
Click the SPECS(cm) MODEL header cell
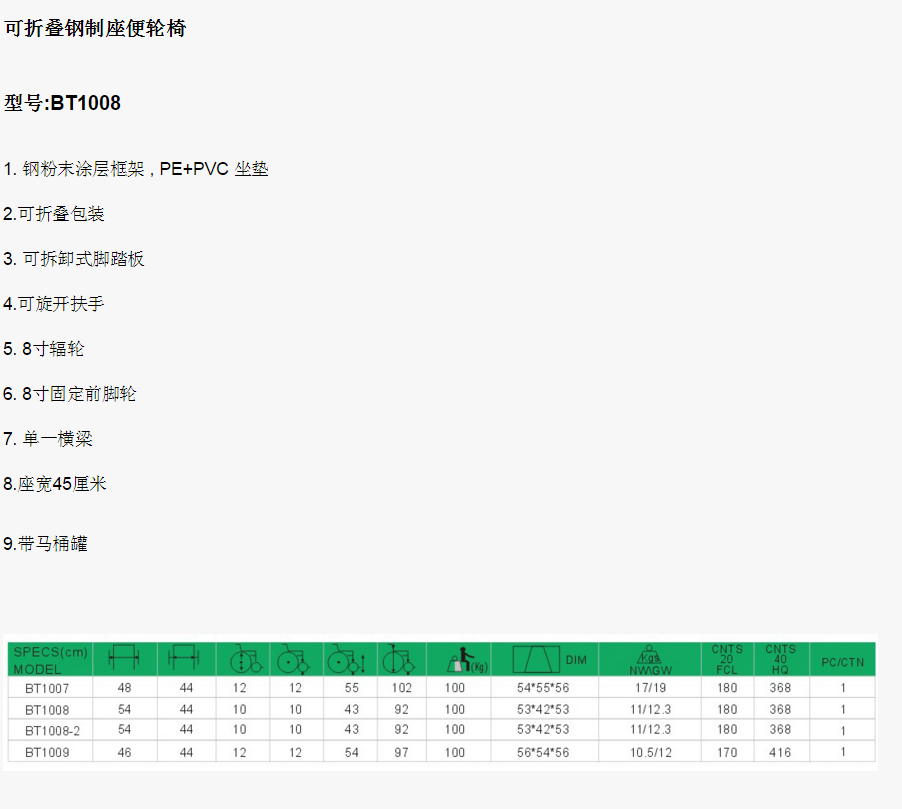point(50,660)
